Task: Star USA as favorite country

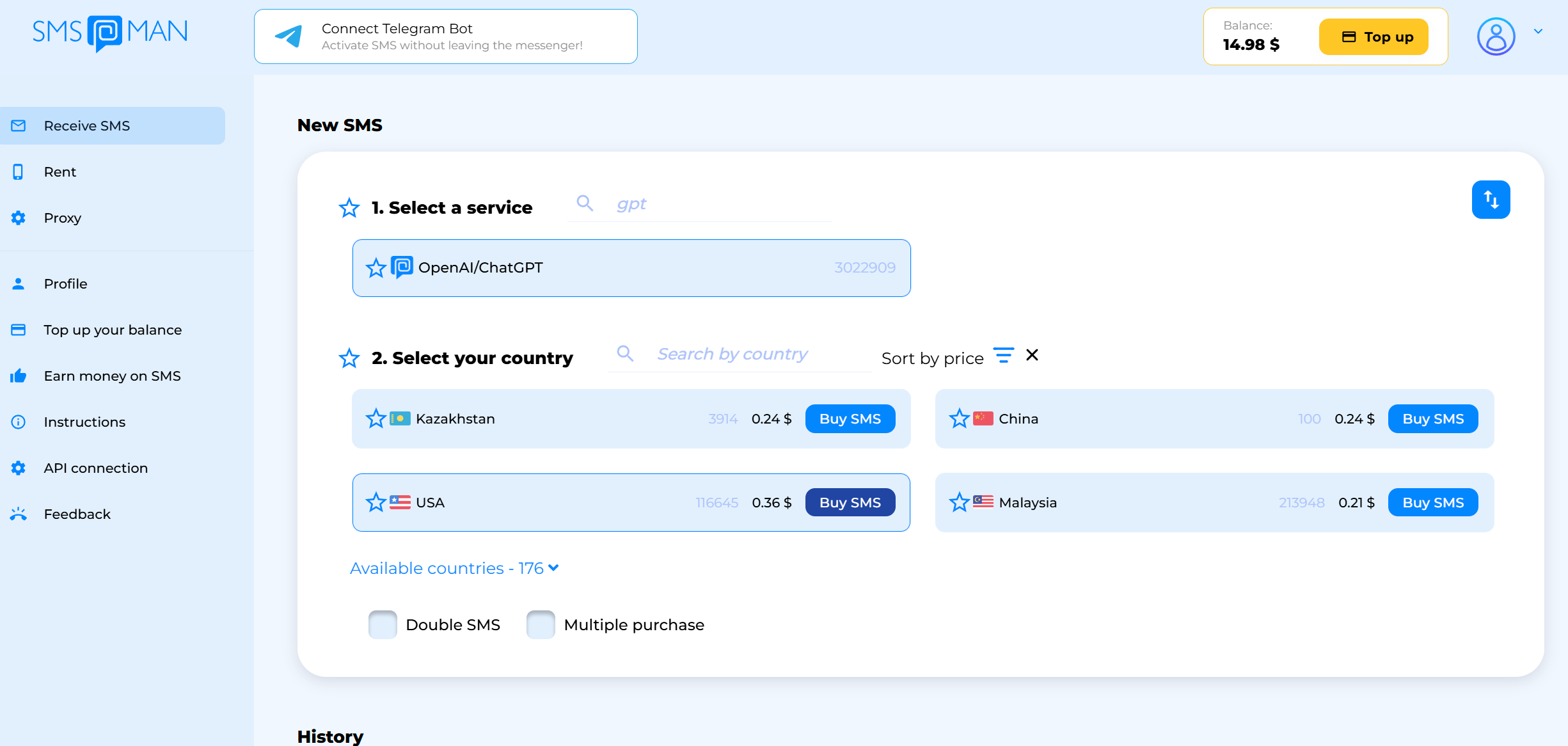Action: (376, 502)
